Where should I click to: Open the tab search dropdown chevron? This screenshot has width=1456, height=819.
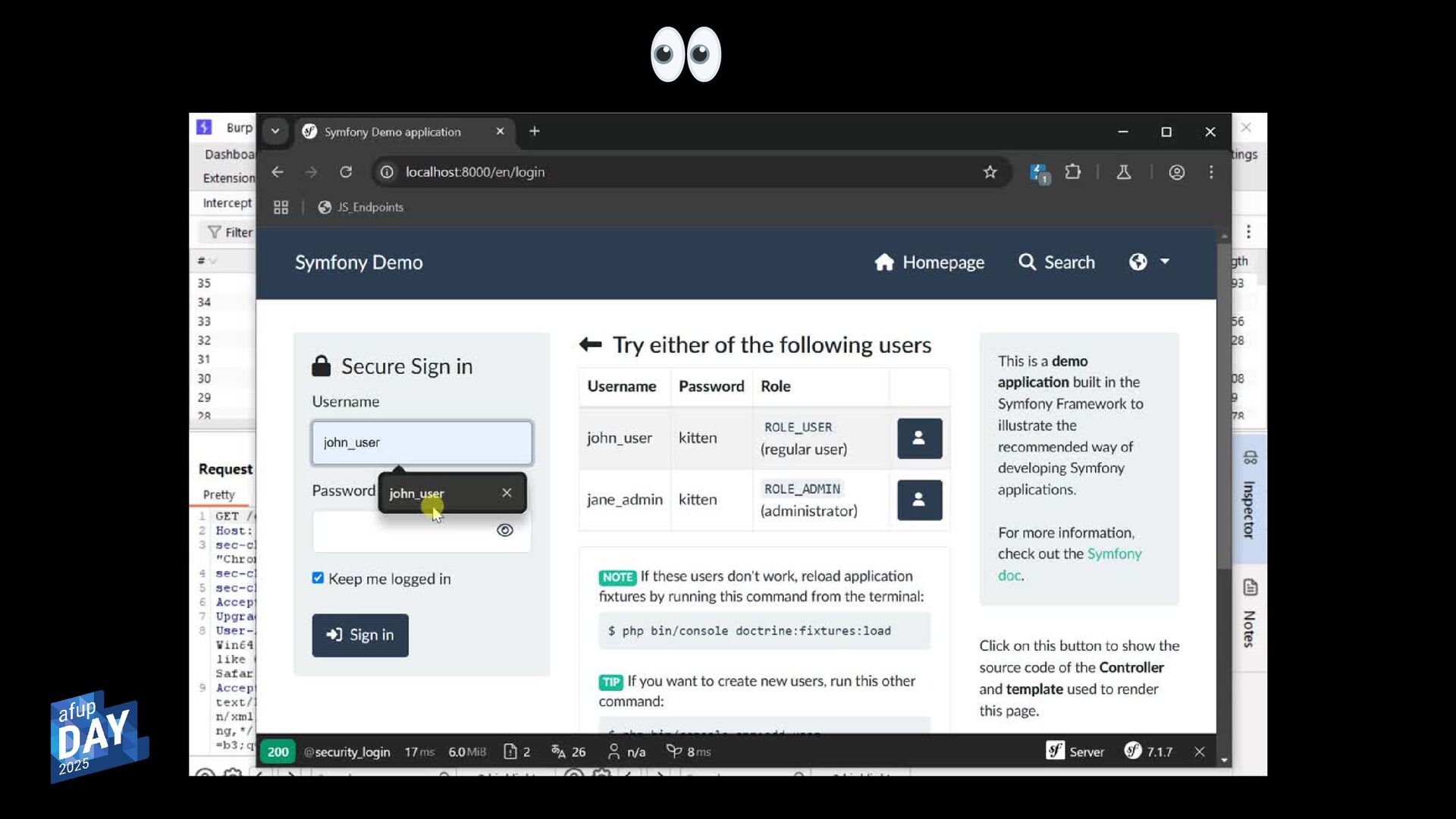[x=275, y=131]
